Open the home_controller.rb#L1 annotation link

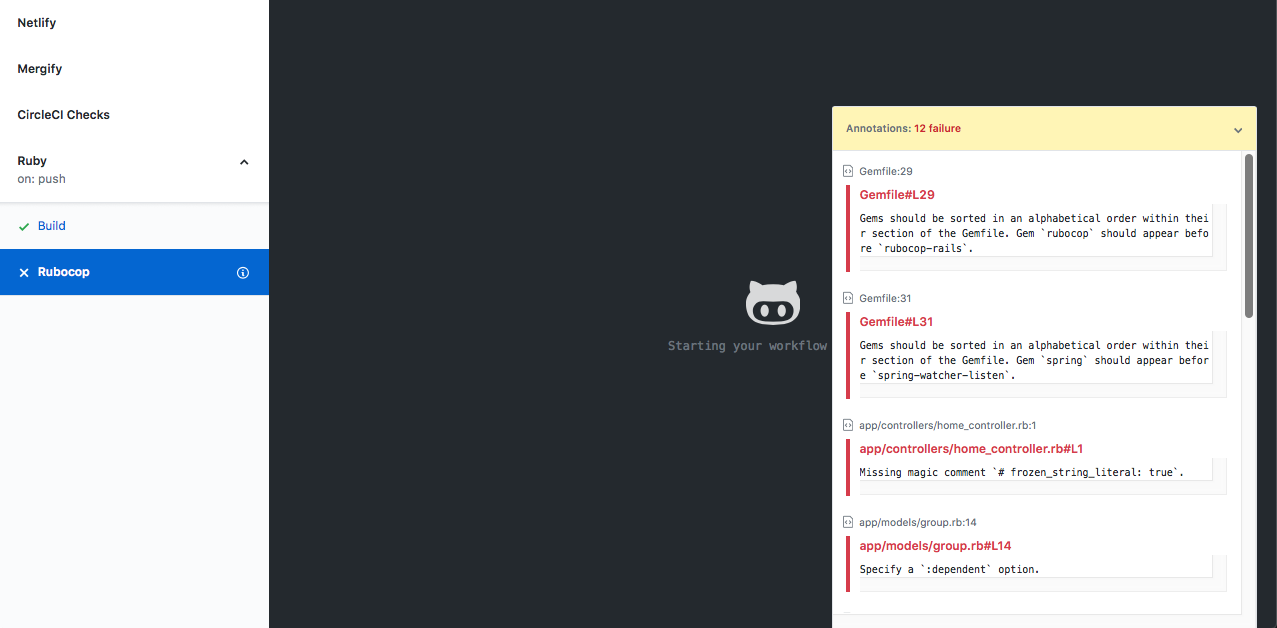click(971, 448)
